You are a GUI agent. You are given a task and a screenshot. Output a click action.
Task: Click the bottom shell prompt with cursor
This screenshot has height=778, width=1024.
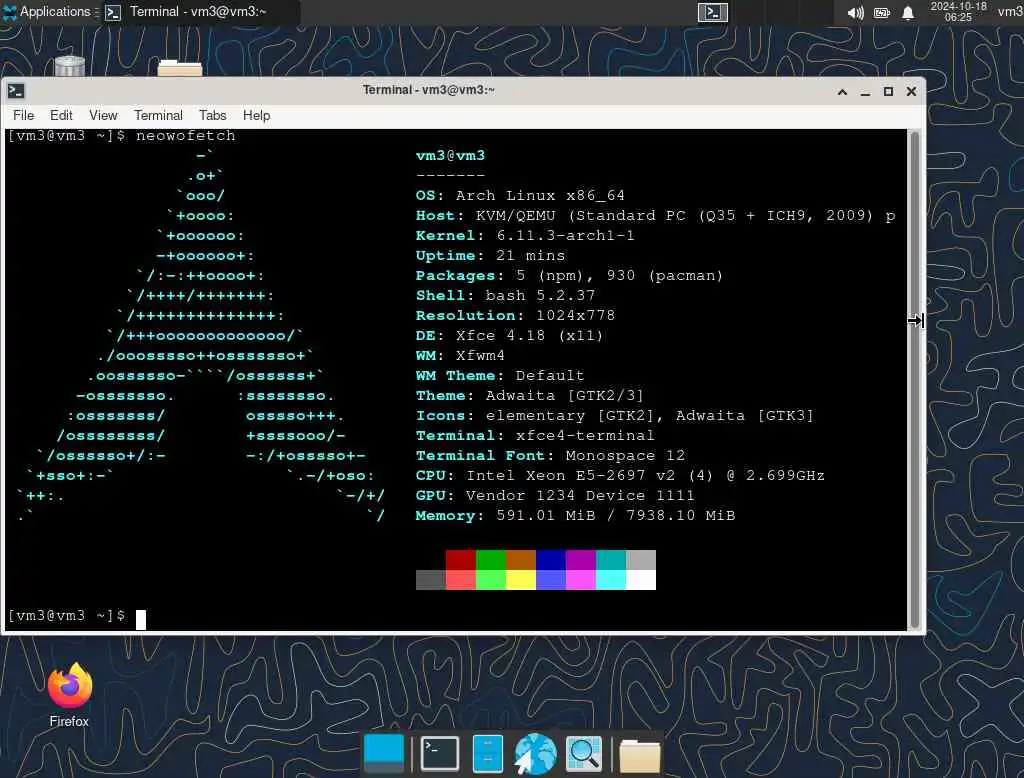76,616
